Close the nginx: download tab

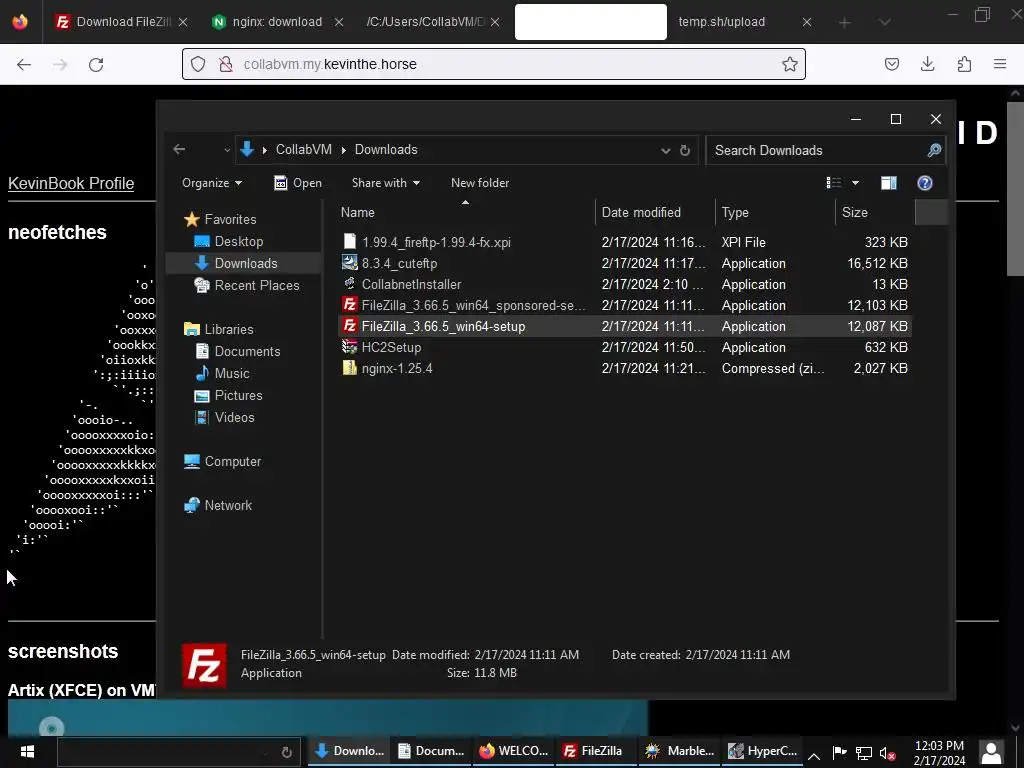pyautogui.click(x=339, y=22)
